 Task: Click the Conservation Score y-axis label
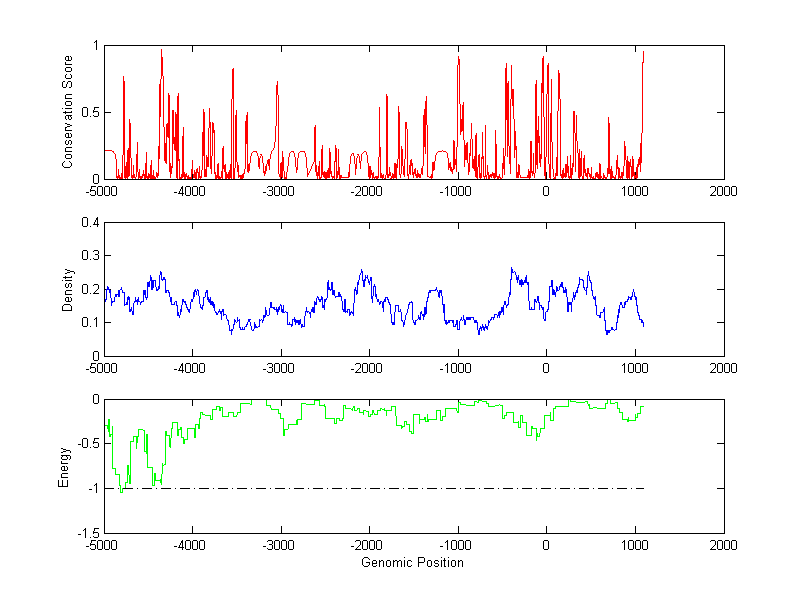point(68,112)
